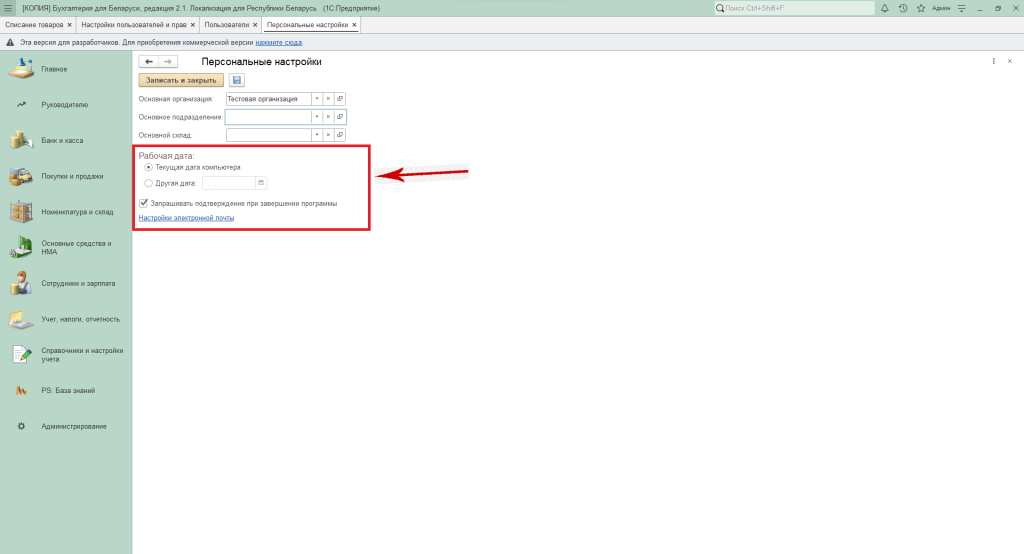1024x554 pixels.
Task: Uncheck Запрашивать подтверждение при завершении программы
Action: pyautogui.click(x=145, y=202)
